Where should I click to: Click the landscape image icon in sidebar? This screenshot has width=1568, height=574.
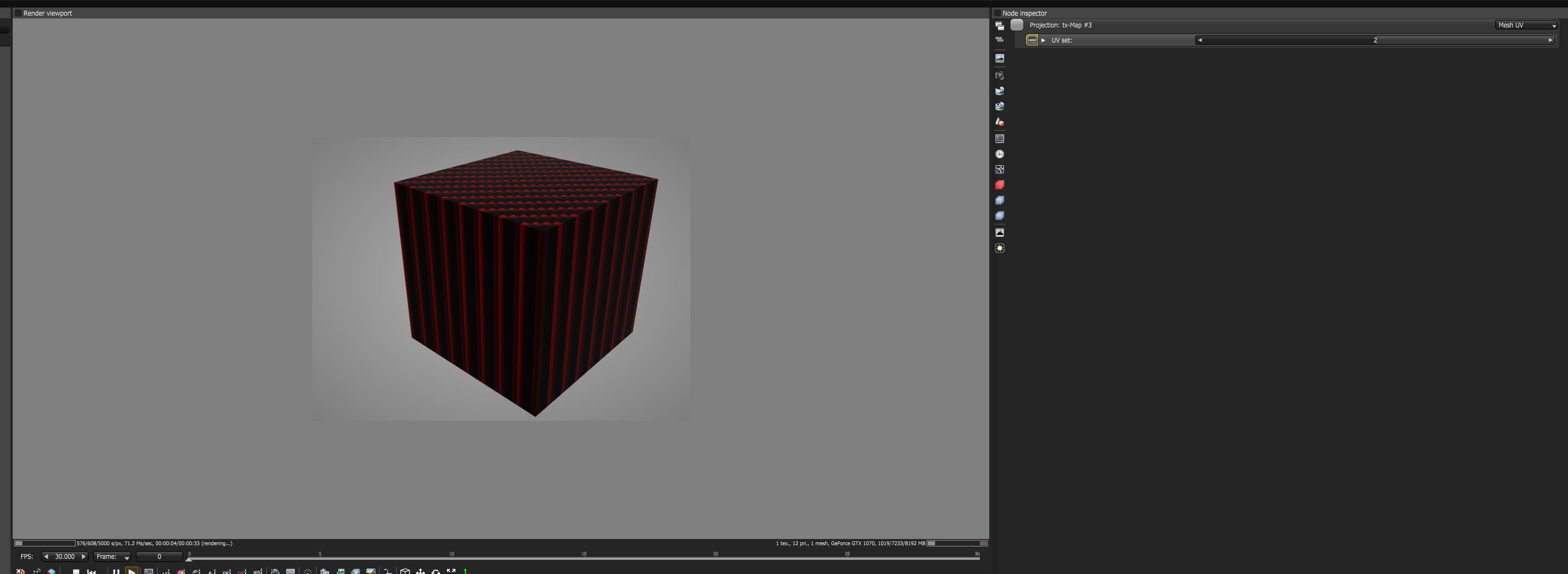click(1000, 59)
